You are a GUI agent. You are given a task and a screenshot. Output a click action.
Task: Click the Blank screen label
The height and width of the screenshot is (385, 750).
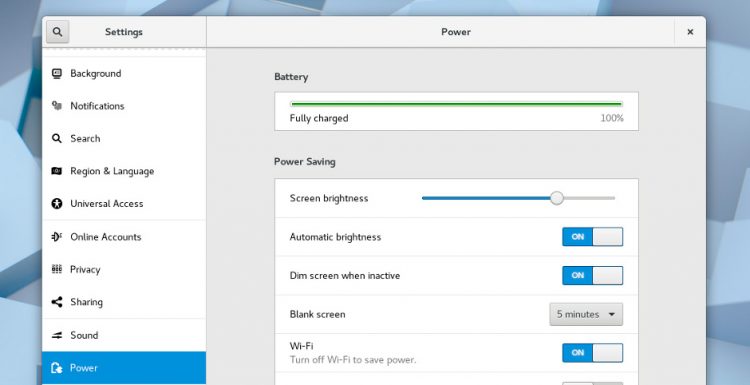[x=317, y=315]
